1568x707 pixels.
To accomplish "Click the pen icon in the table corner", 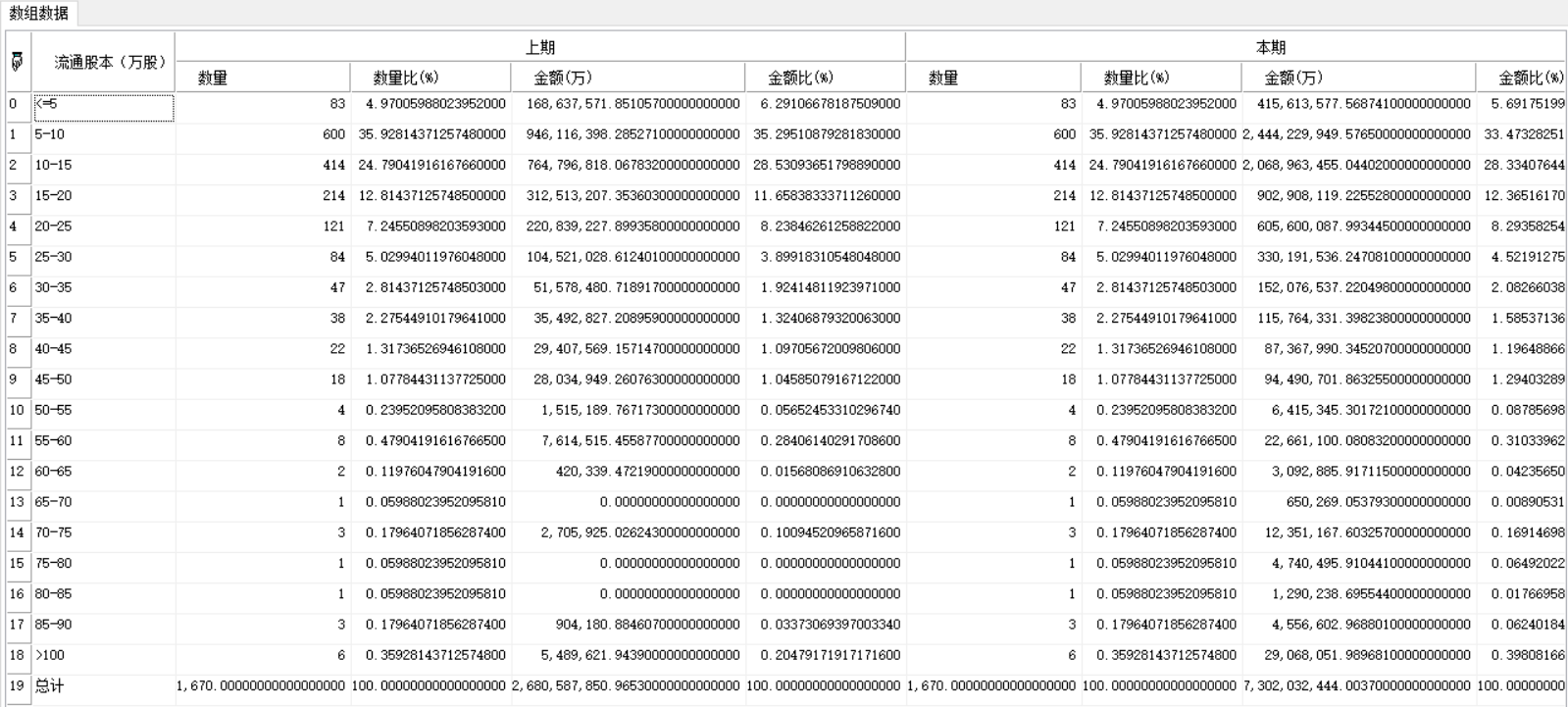I will pyautogui.click(x=17, y=62).
